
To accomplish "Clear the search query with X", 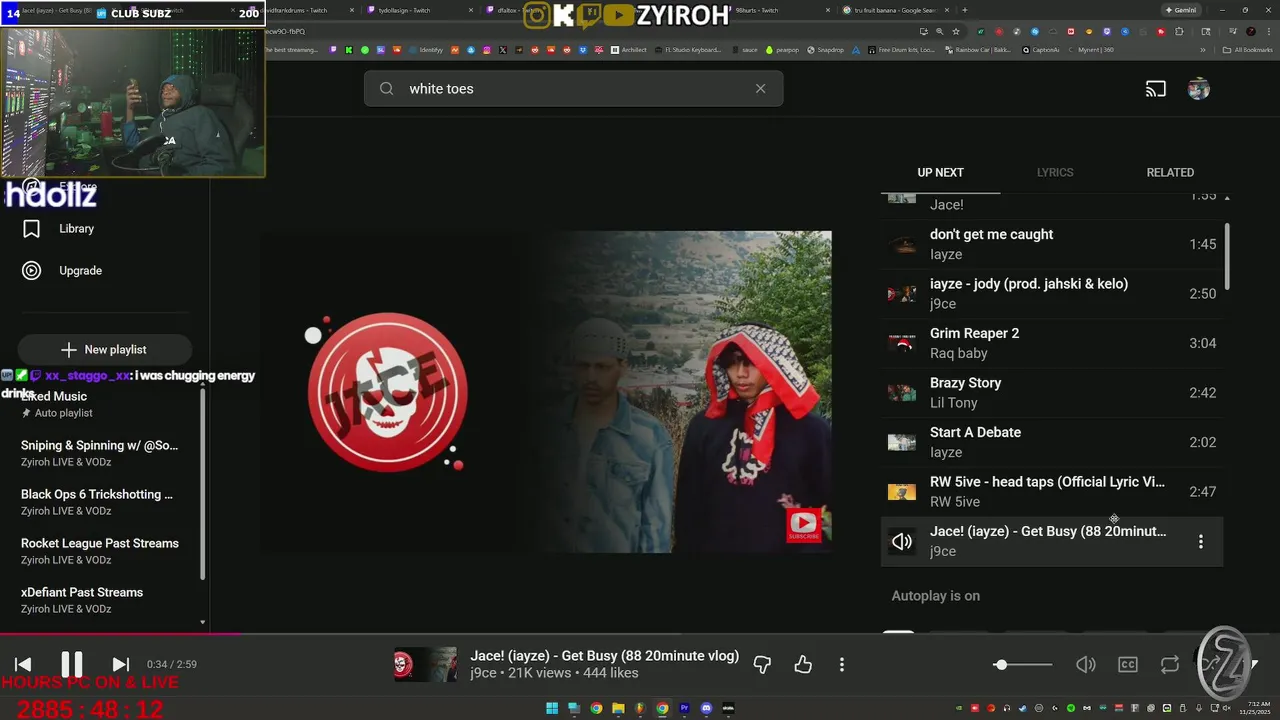I will coord(760,88).
